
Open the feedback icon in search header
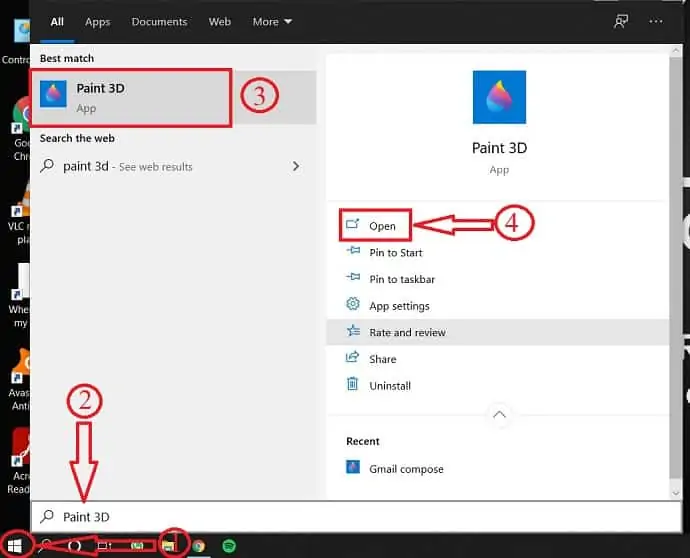[621, 21]
